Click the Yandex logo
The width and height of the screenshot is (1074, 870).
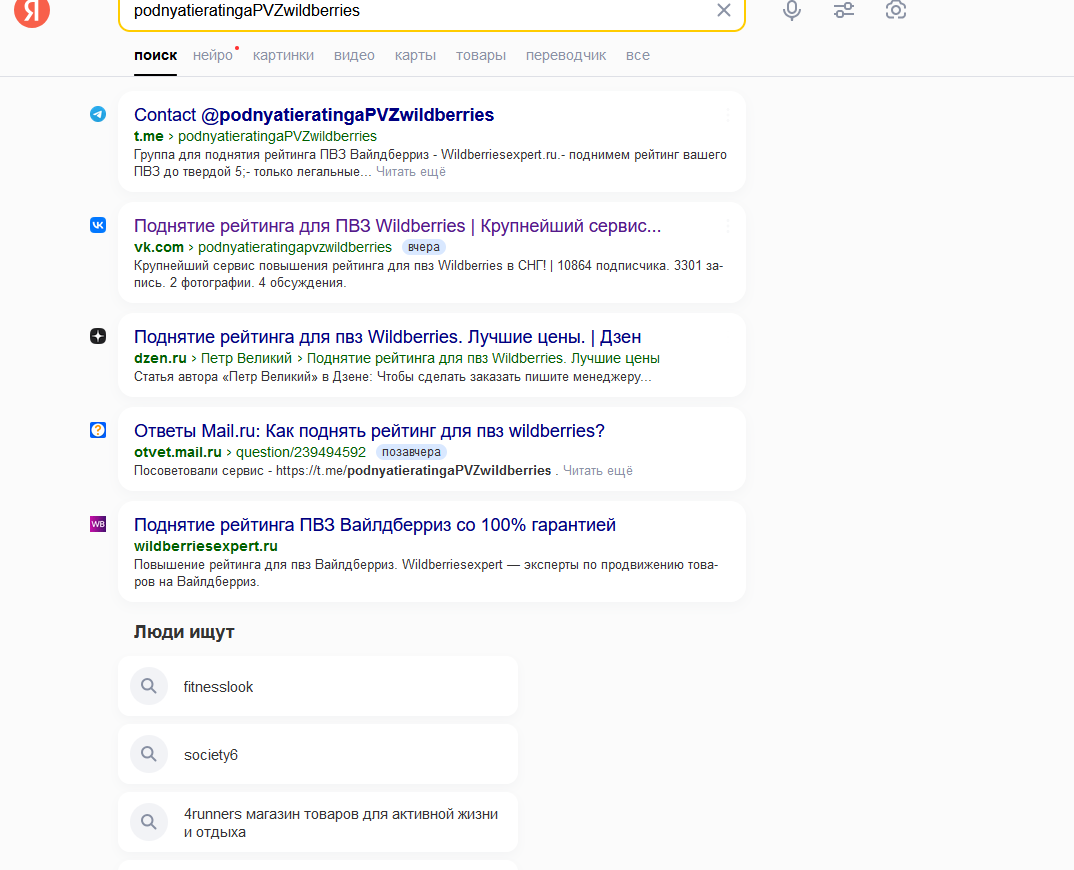click(32, 11)
